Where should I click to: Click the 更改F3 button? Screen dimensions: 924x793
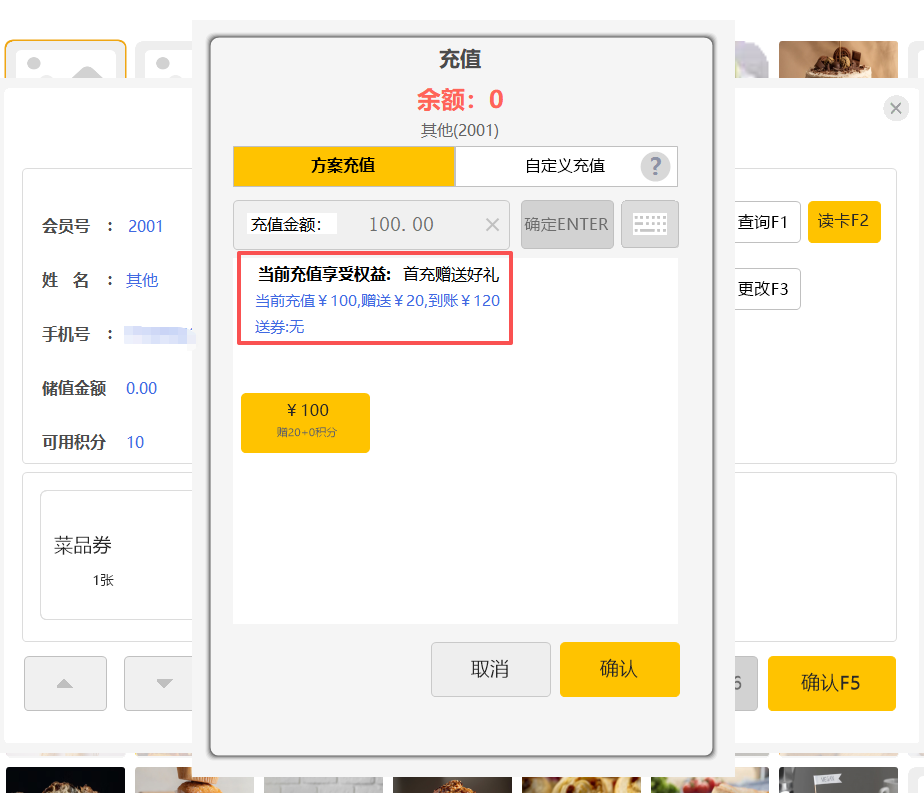[x=766, y=290]
